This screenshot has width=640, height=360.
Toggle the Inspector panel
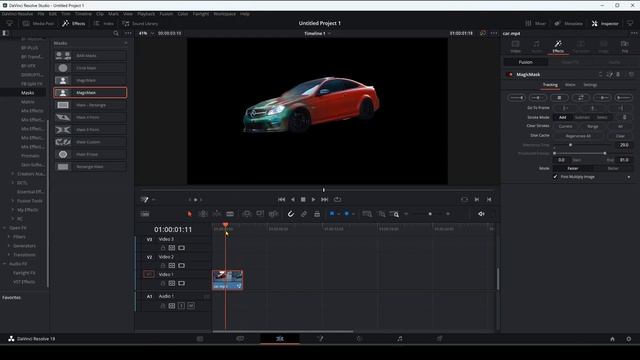pos(605,24)
